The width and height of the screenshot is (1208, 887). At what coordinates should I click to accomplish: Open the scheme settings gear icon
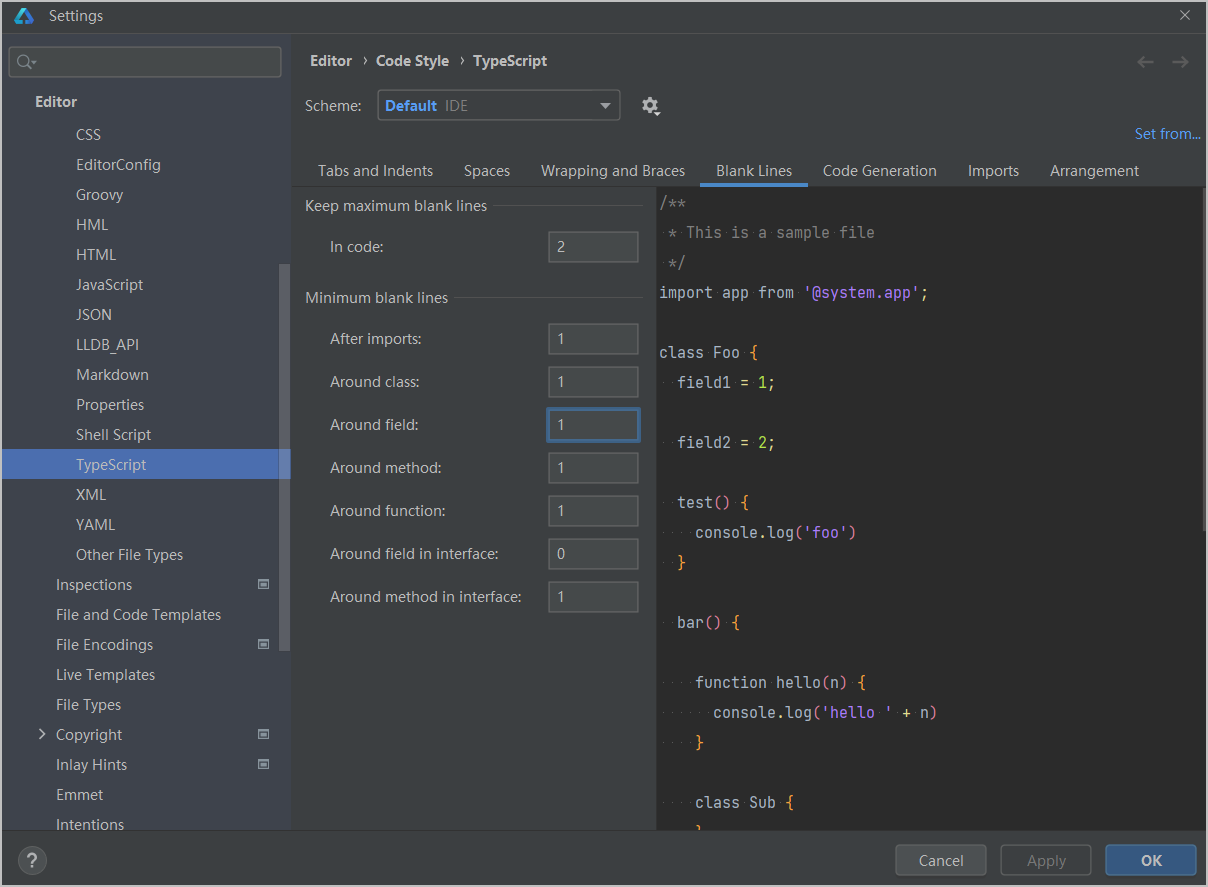[651, 105]
